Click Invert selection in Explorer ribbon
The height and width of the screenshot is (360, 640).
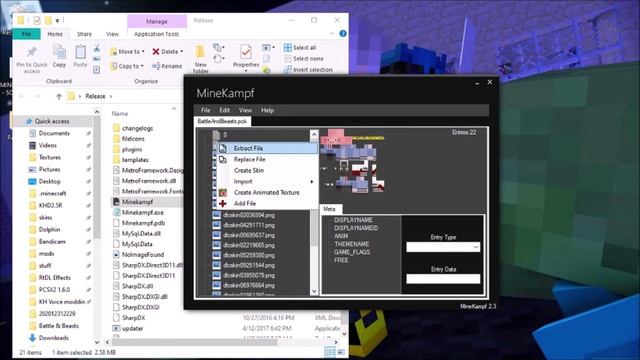pyautogui.click(x=308, y=70)
